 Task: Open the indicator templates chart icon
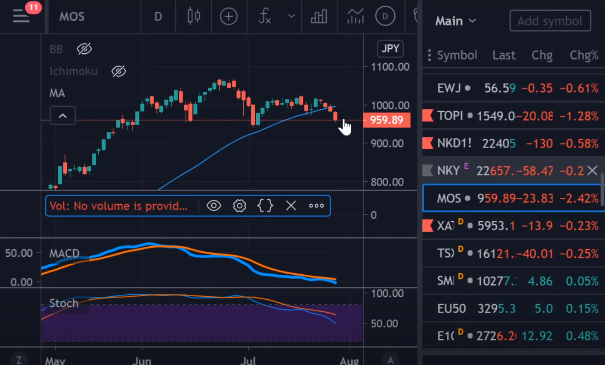click(x=355, y=16)
